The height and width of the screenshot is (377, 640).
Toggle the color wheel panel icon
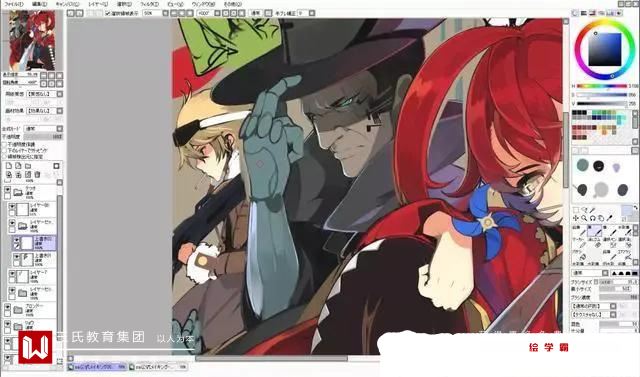point(575,13)
